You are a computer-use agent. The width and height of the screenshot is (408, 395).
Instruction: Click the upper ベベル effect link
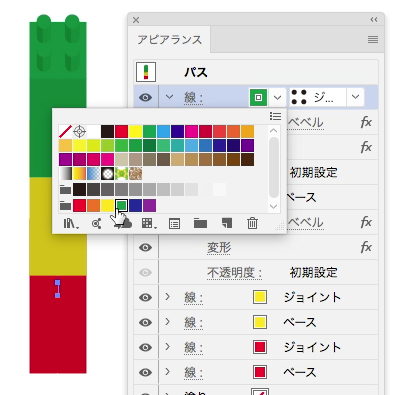pos(305,123)
